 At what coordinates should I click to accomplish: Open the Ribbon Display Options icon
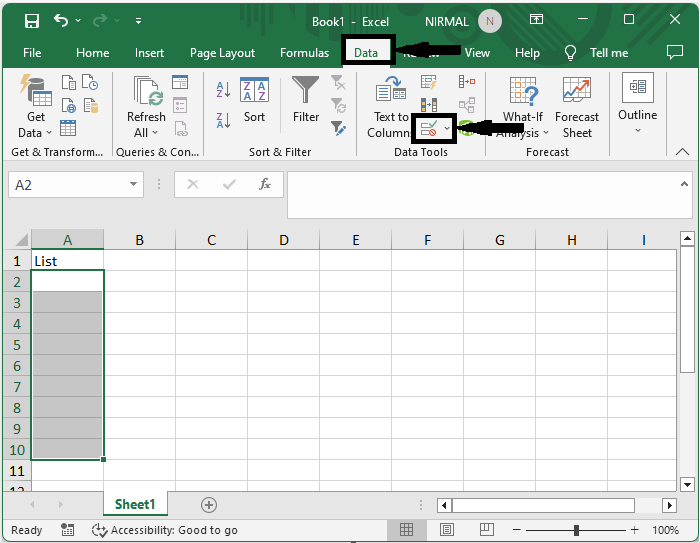536,19
